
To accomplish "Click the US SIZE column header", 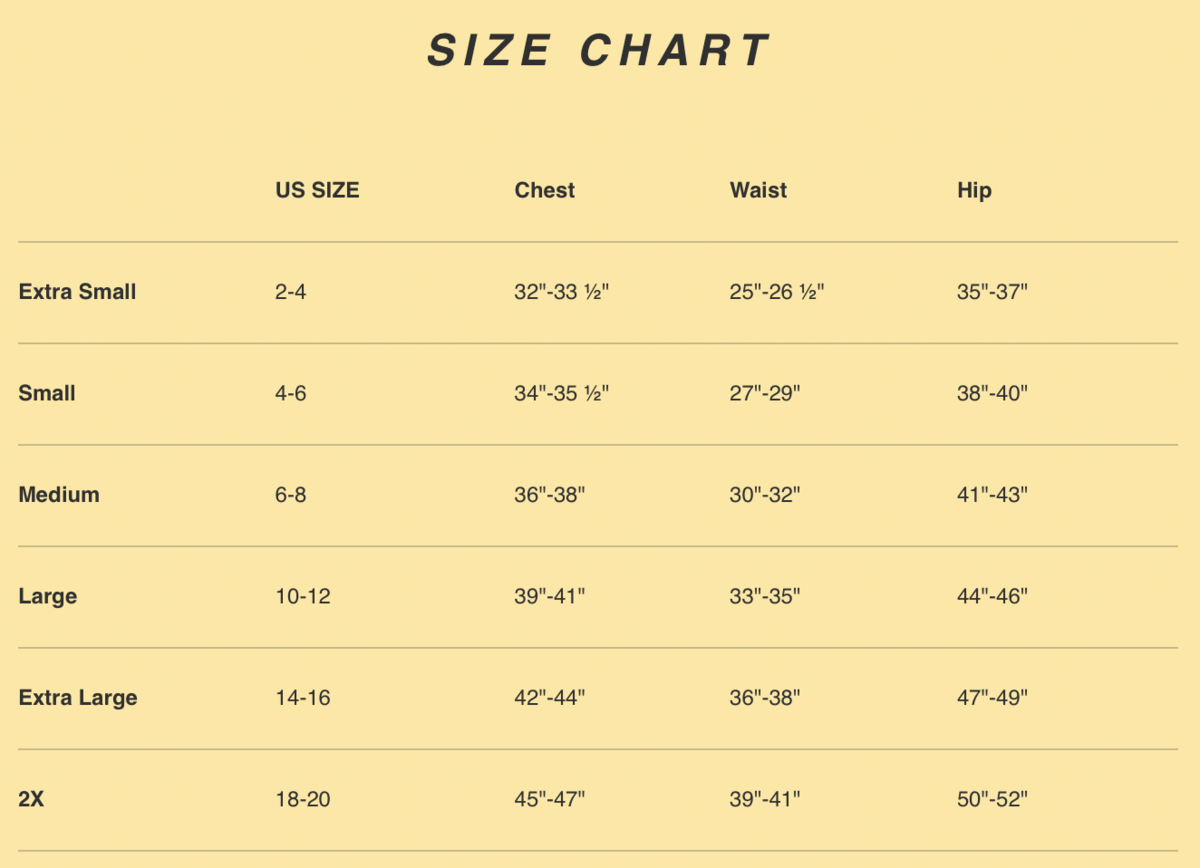I will tap(317, 190).
